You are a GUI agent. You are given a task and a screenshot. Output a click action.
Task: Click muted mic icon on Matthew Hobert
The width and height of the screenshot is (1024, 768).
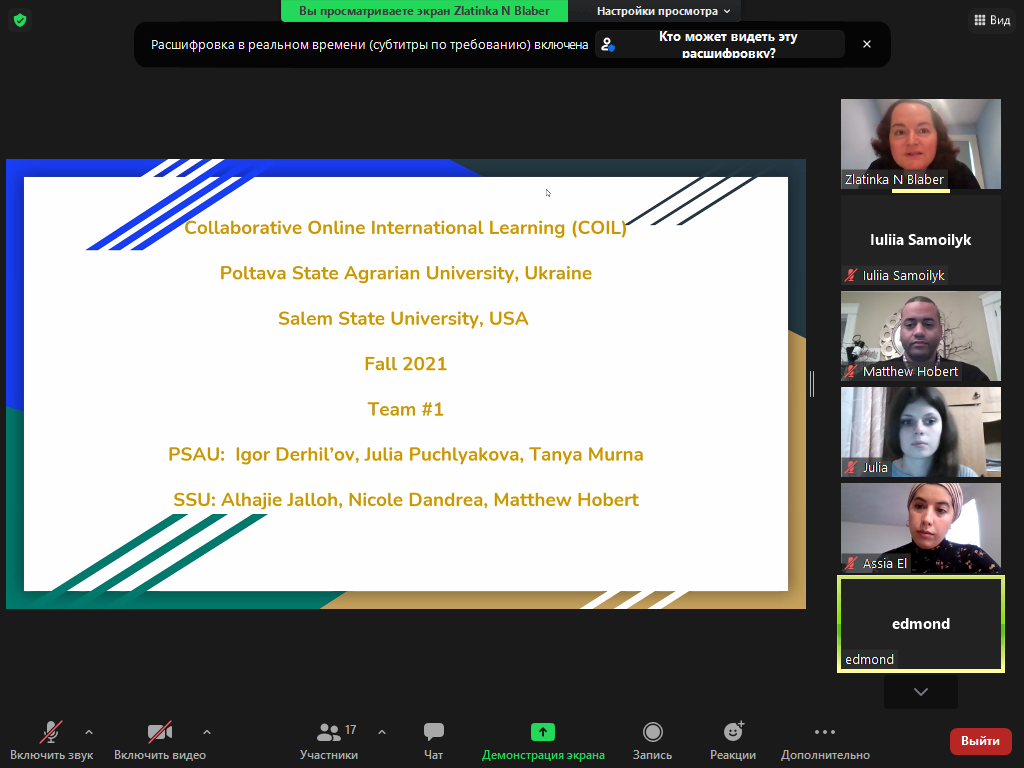[x=850, y=372]
